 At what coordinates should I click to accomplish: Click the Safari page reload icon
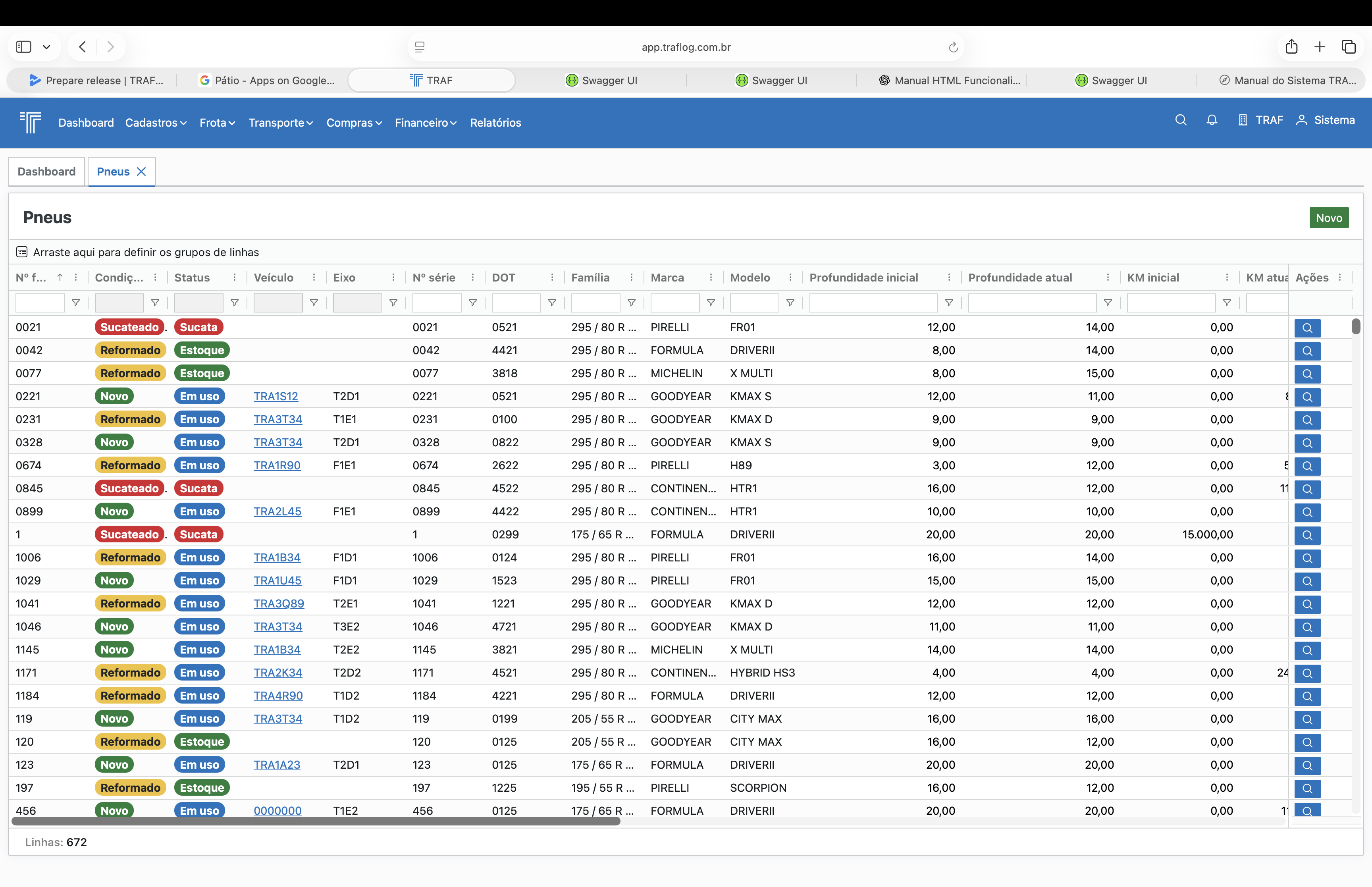click(953, 47)
